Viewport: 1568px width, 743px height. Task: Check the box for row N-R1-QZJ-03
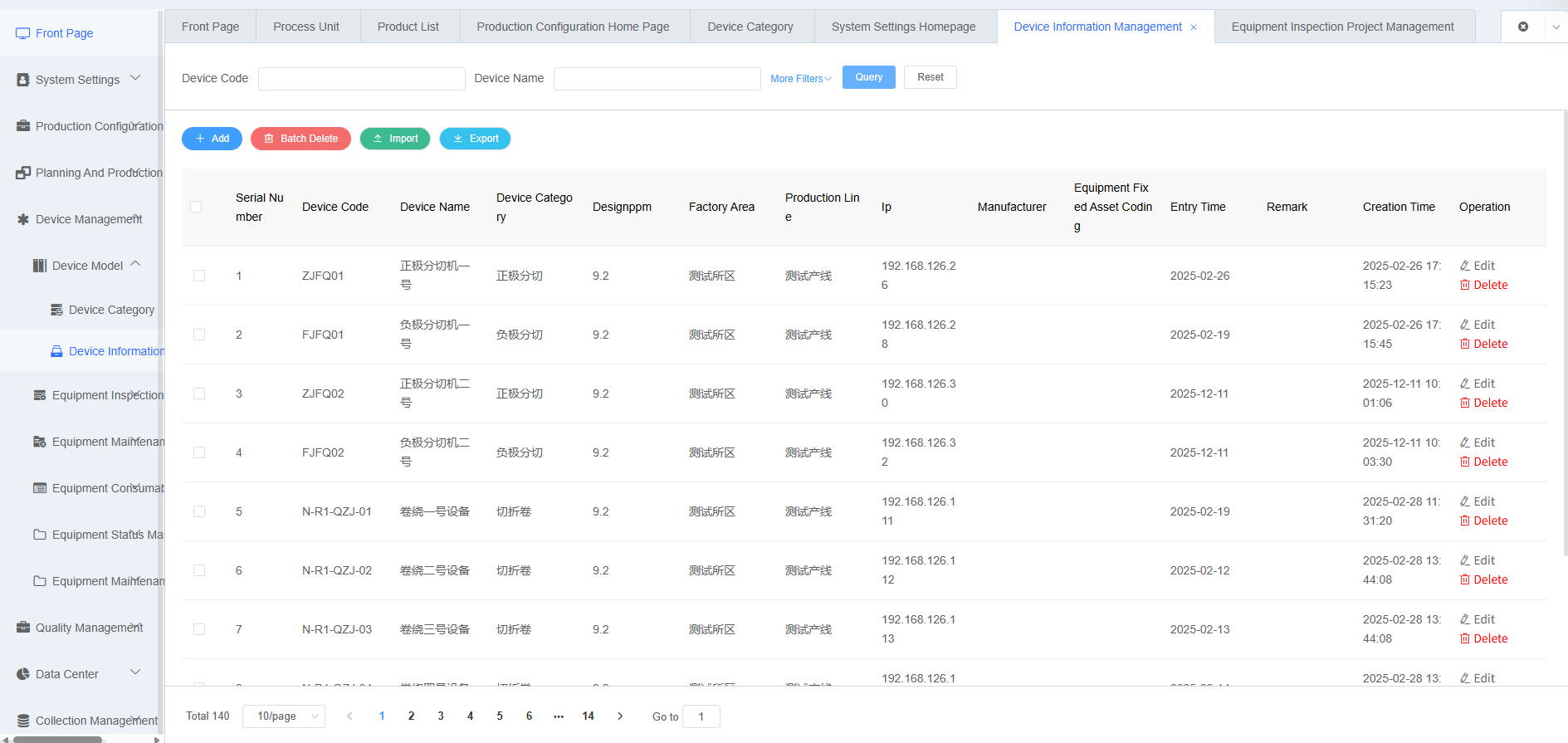tap(199, 629)
